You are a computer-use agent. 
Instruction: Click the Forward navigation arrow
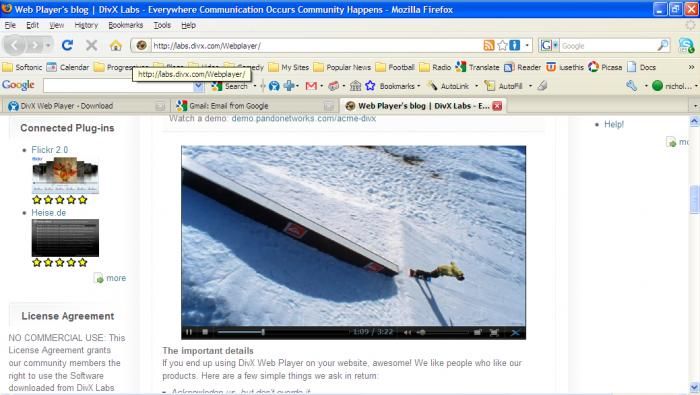tap(34, 45)
